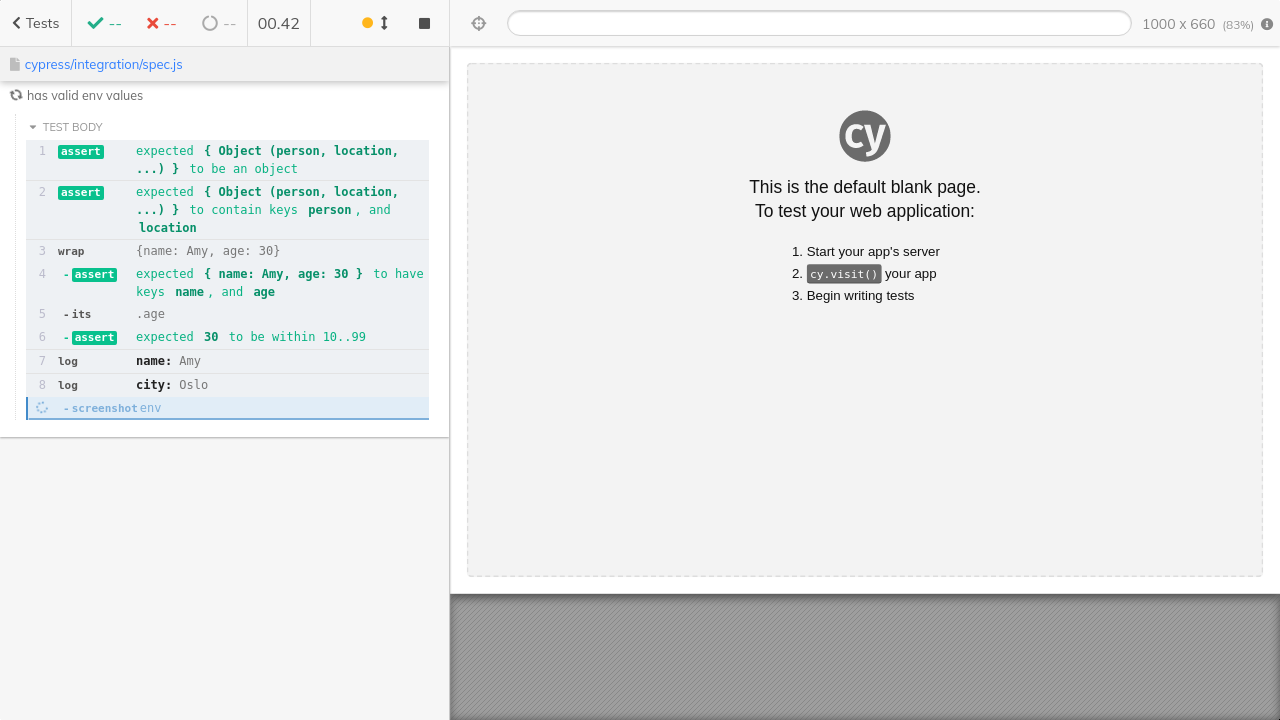Click the running spinner icon beside test title

pos(16,95)
